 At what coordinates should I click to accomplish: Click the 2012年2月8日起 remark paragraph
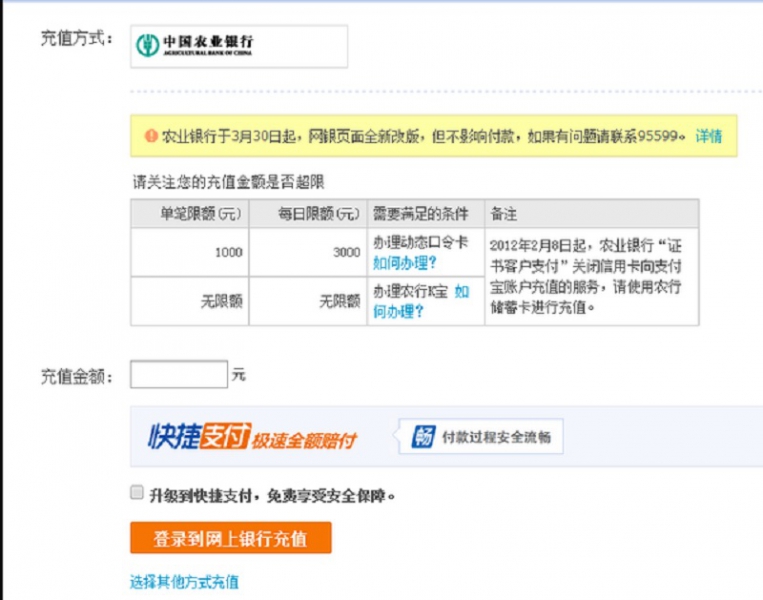[586, 276]
